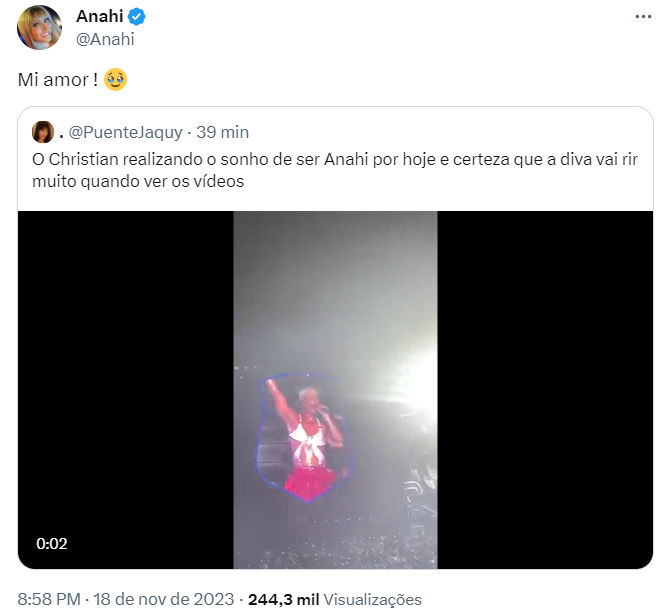The height and width of the screenshot is (615, 666).
Task: Click the '8:58 PM' post time
Action: click(50, 599)
